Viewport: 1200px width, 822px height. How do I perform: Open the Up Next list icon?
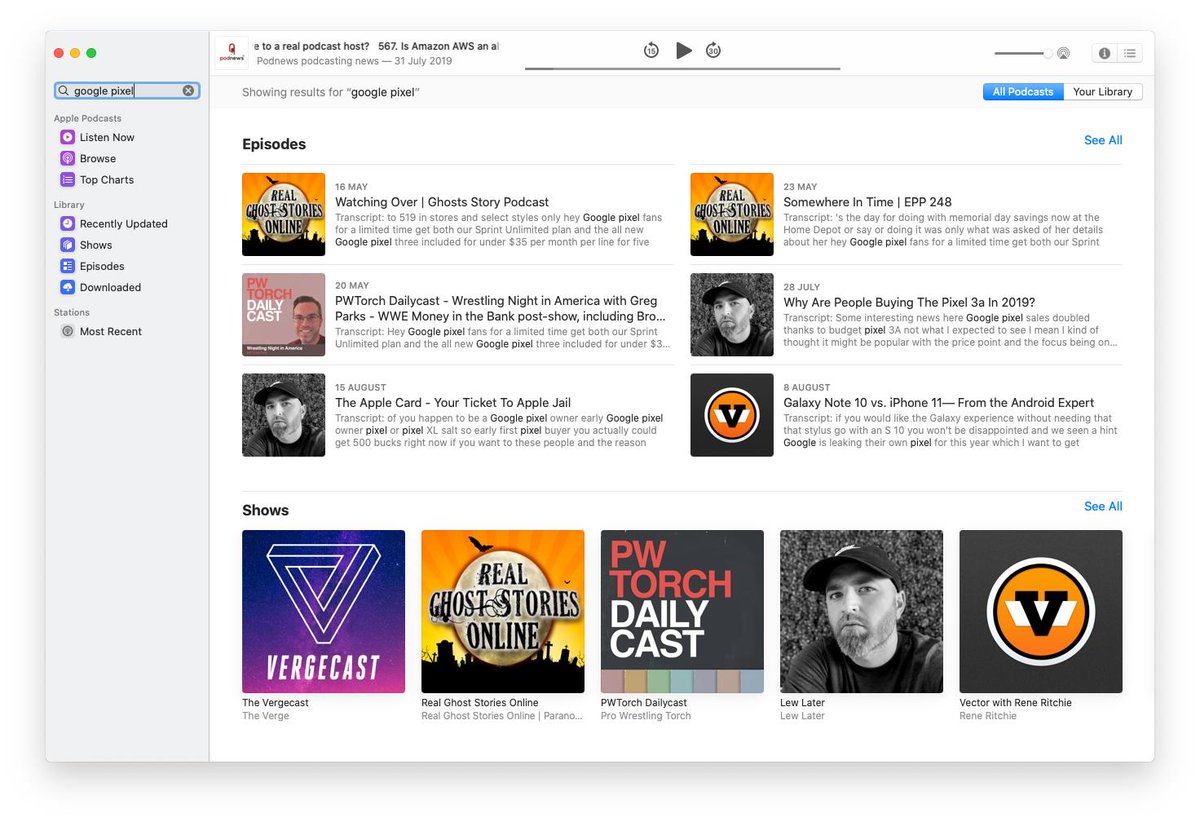(1130, 54)
